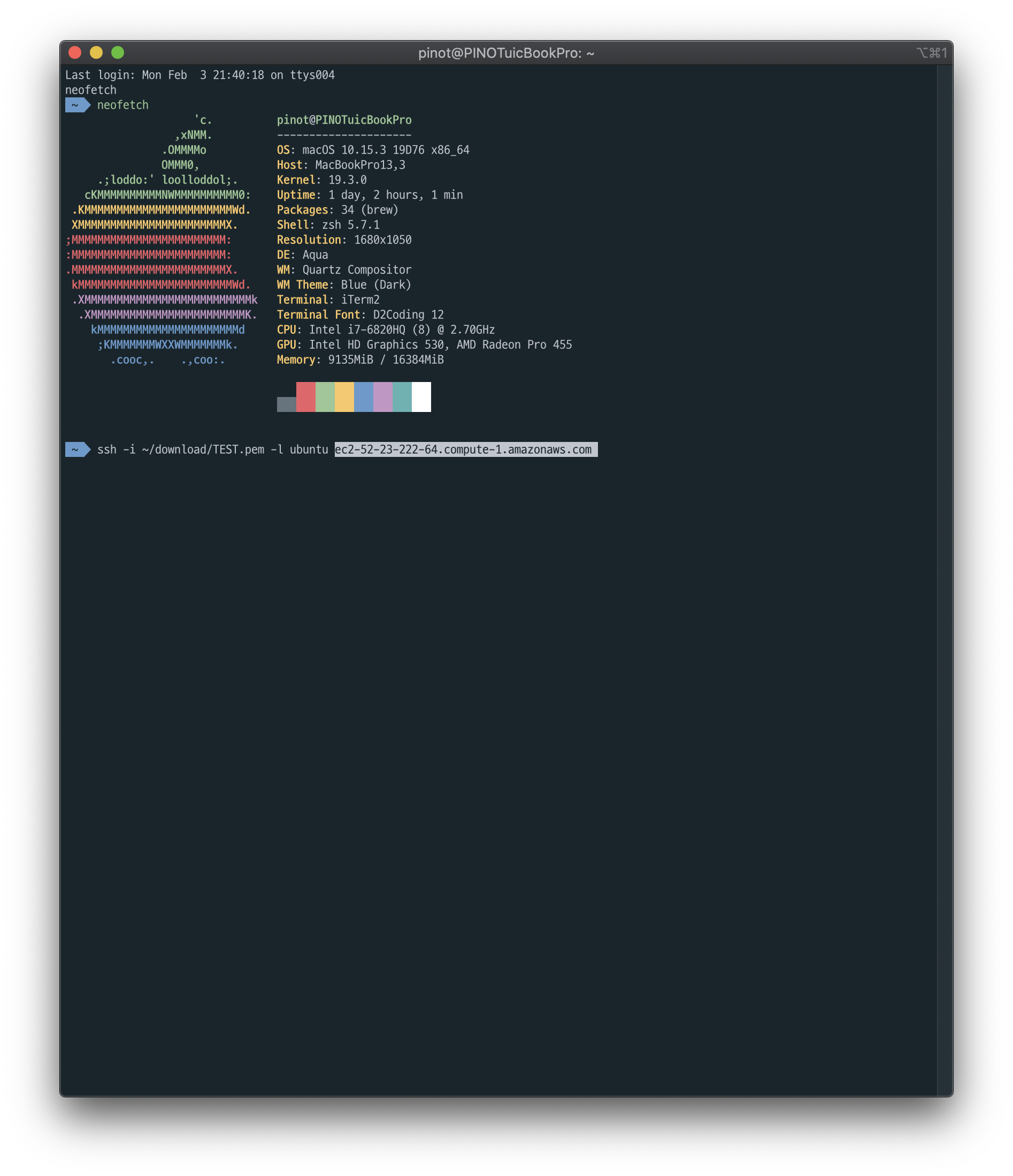The width and height of the screenshot is (1013, 1176).
Task: Click the Memory: 9135MiB info line
Action: (359, 359)
